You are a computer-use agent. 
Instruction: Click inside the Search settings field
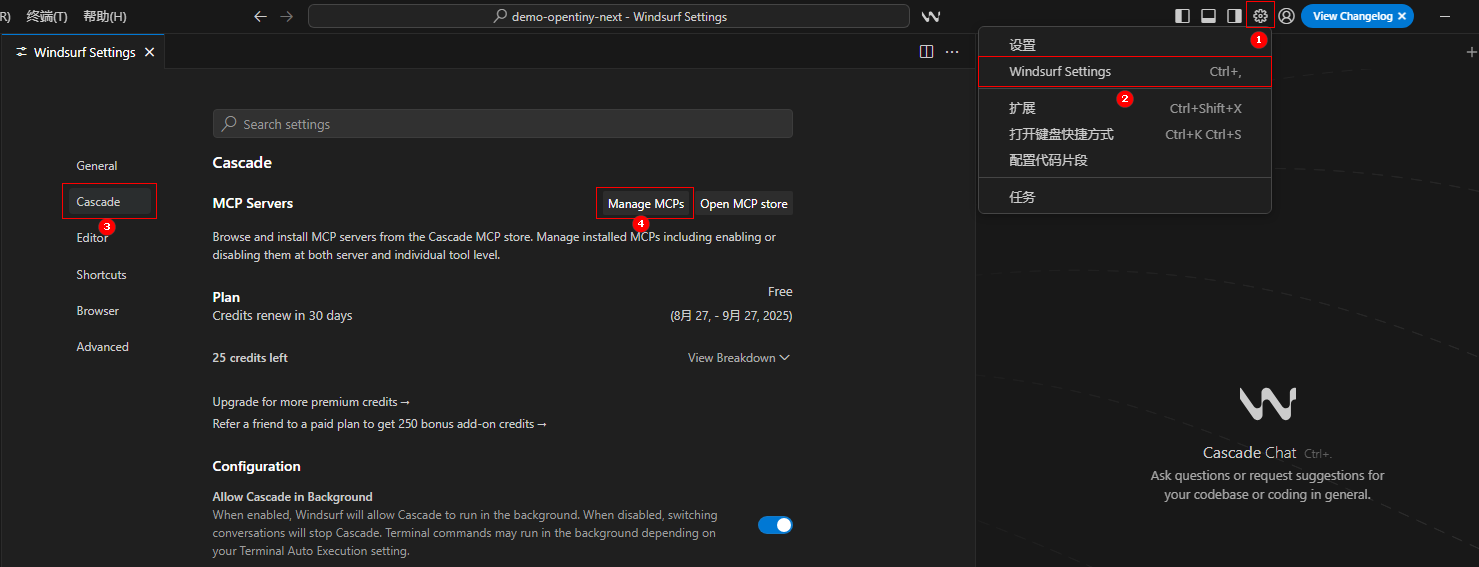click(x=502, y=124)
